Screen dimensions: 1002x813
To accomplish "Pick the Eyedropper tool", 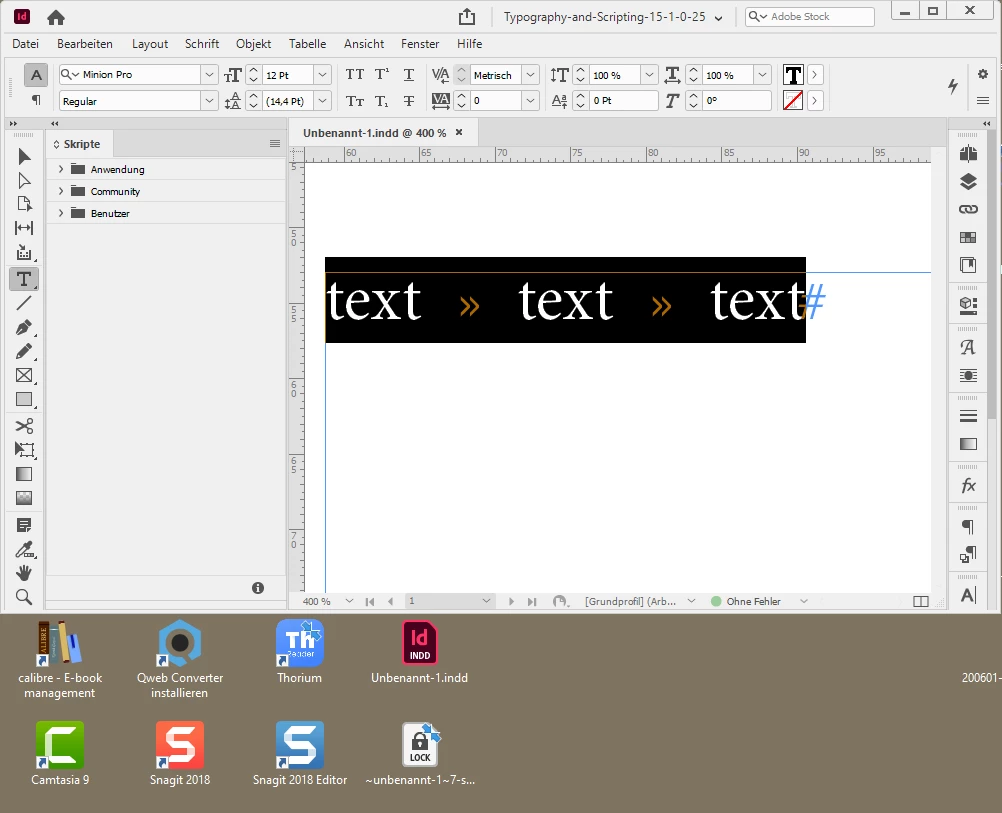I will (x=24, y=549).
